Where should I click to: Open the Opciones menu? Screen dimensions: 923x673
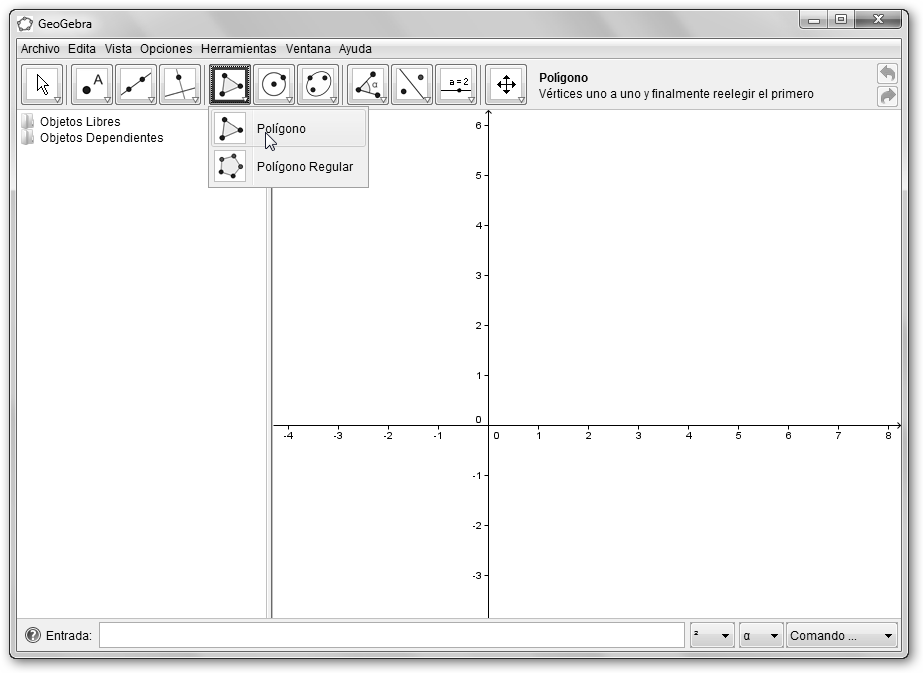(x=166, y=48)
